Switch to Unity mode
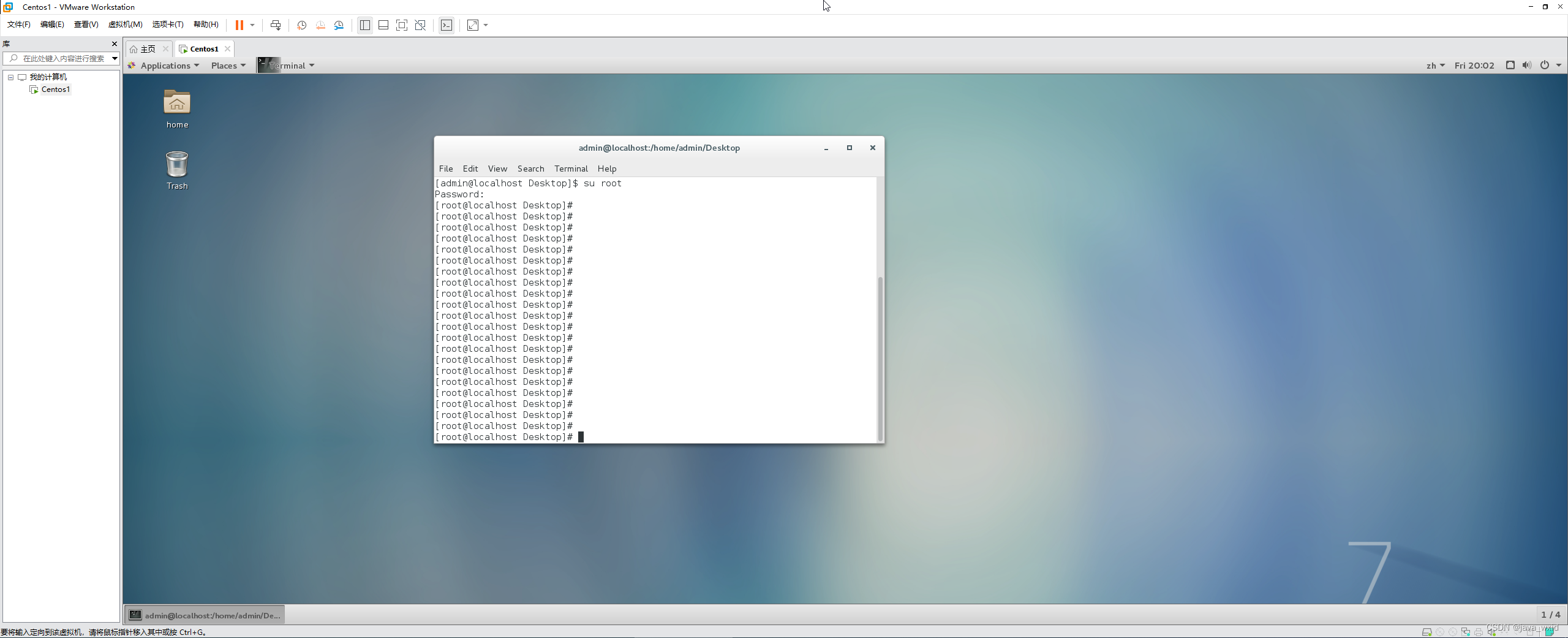Image resolution: width=1568 pixels, height=638 pixels. click(x=420, y=25)
